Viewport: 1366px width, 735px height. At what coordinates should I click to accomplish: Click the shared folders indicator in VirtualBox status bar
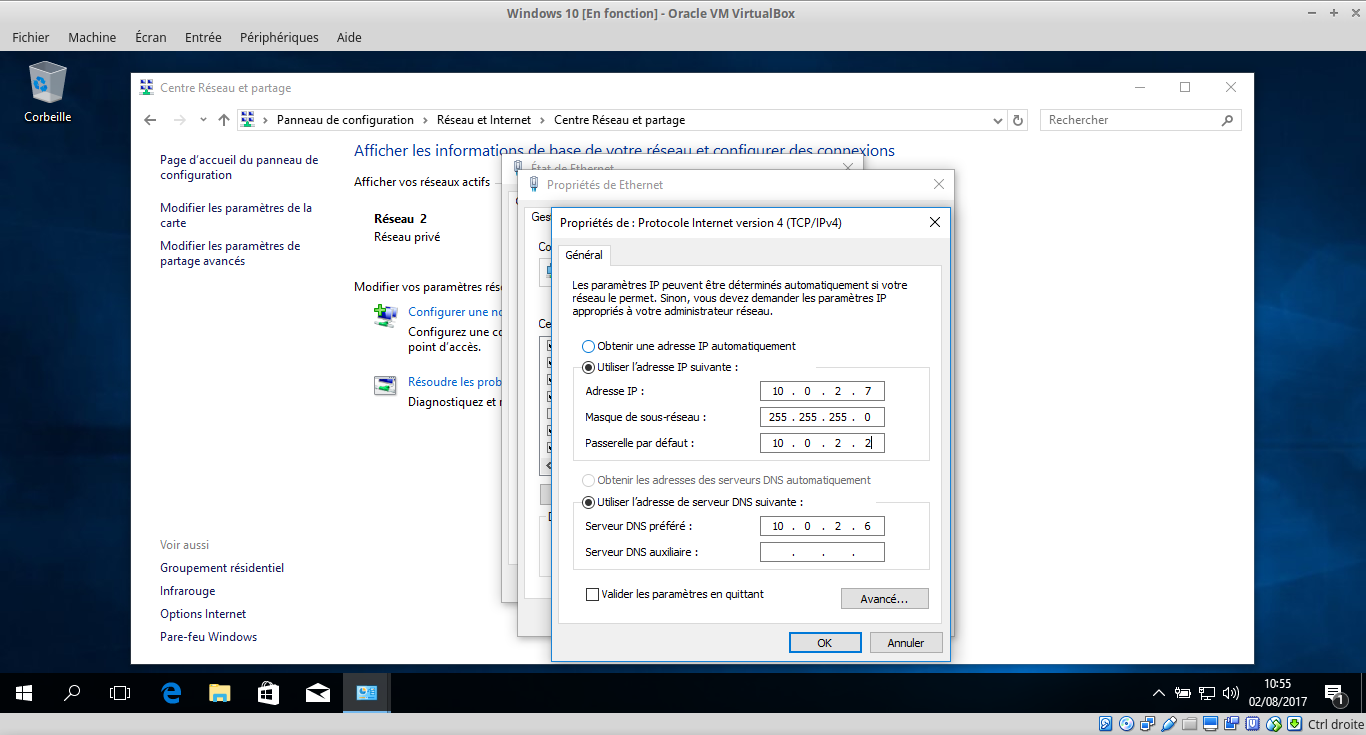pyautogui.click(x=1189, y=724)
